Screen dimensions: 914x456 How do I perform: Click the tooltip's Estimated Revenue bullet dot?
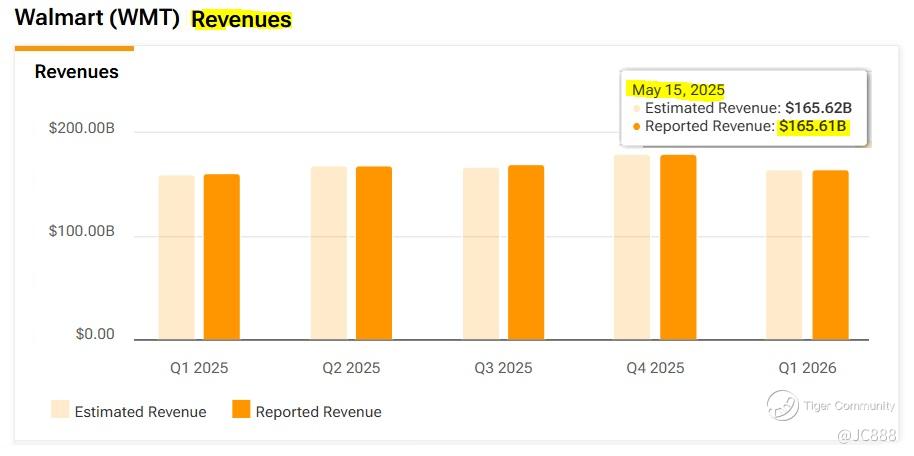pyautogui.click(x=637, y=108)
